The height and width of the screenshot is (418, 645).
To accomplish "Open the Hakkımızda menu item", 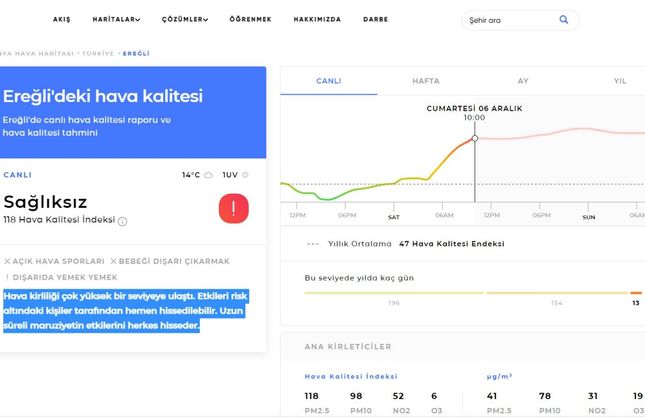I will 317,19.
